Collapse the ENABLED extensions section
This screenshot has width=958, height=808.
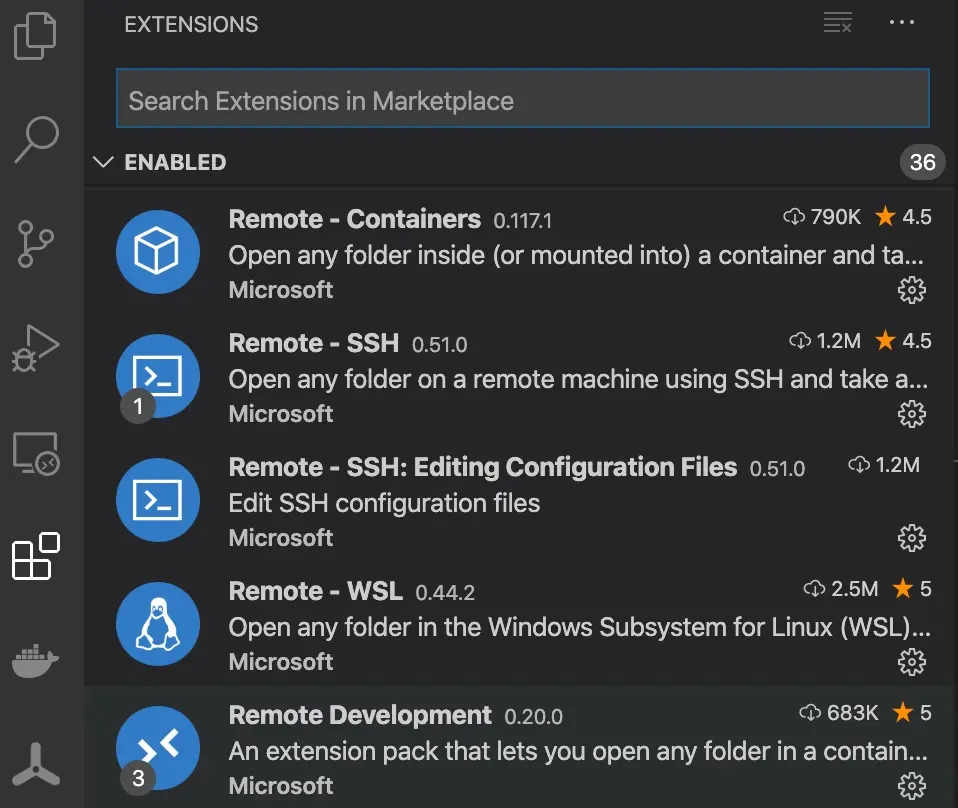tap(103, 162)
